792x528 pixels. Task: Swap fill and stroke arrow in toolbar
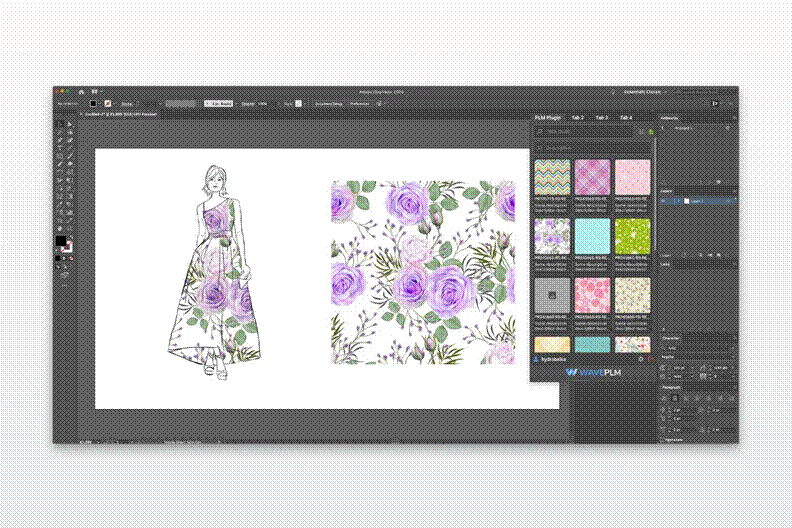tap(72, 236)
